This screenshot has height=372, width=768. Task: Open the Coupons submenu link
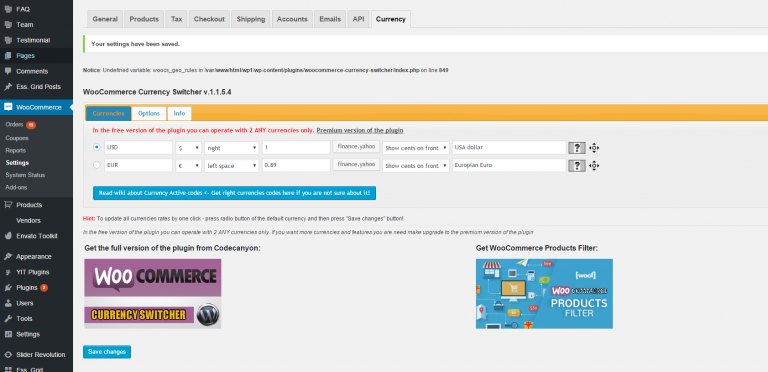click(x=17, y=138)
